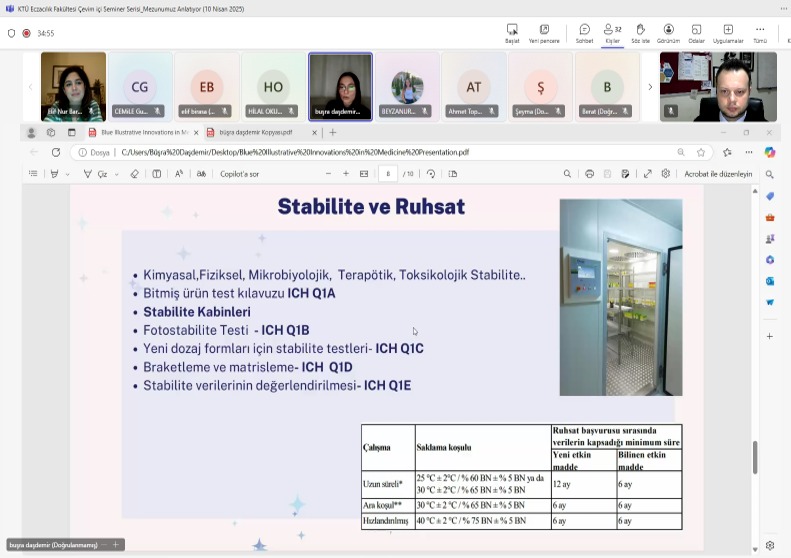Screen dimensions: 791x558
Task: Click Copilot'a sor button
Action: (239, 174)
